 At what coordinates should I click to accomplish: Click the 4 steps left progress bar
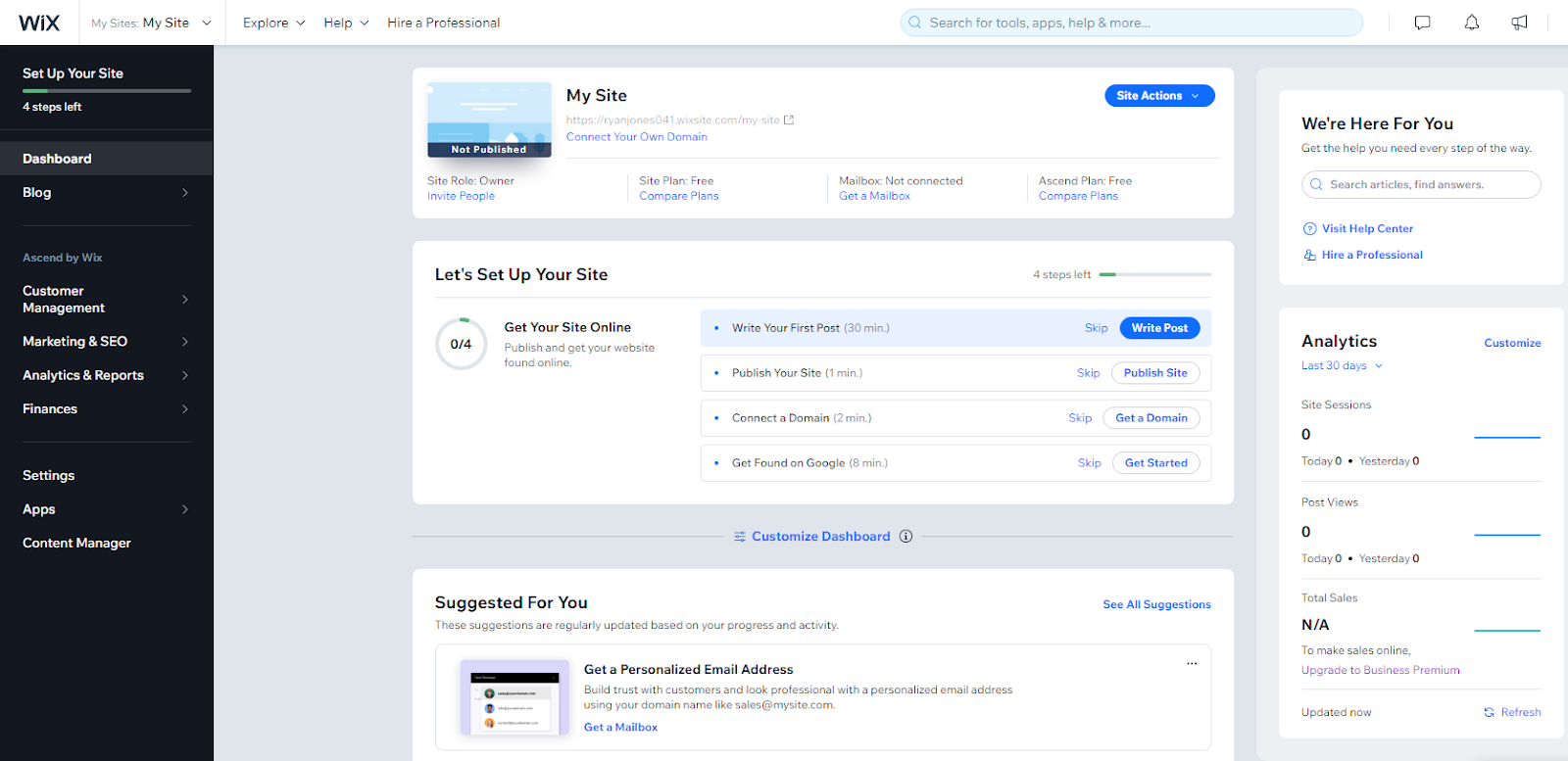click(1154, 275)
